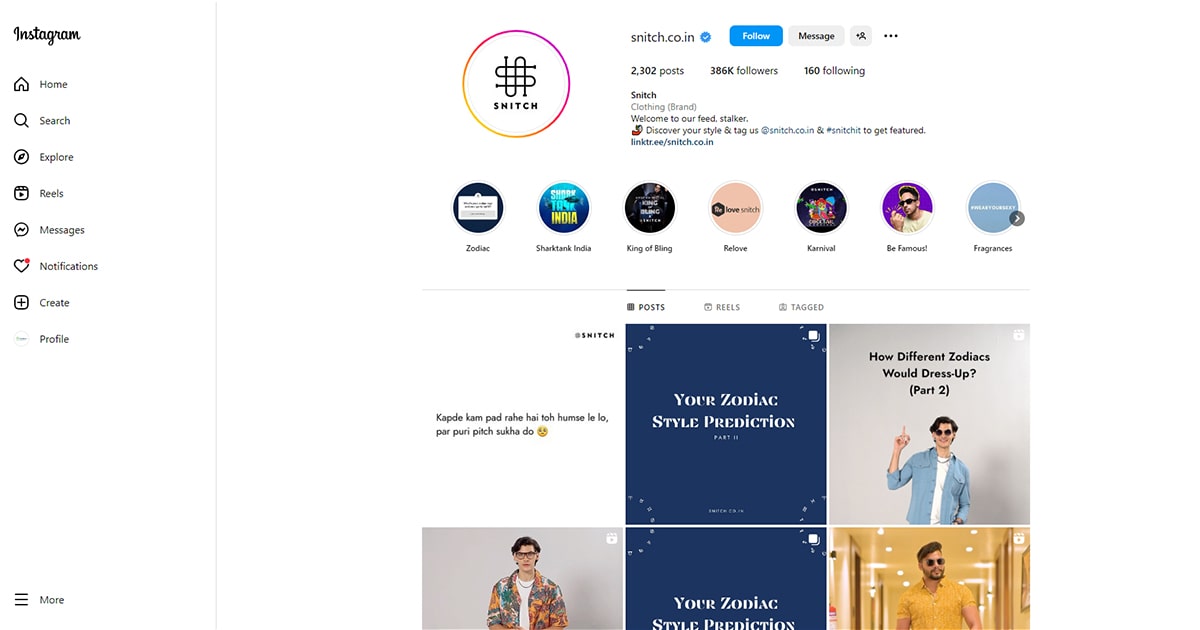Open linktr.ee/snitch.co.in link
Image resolution: width=1200 pixels, height=630 pixels.
tap(672, 142)
